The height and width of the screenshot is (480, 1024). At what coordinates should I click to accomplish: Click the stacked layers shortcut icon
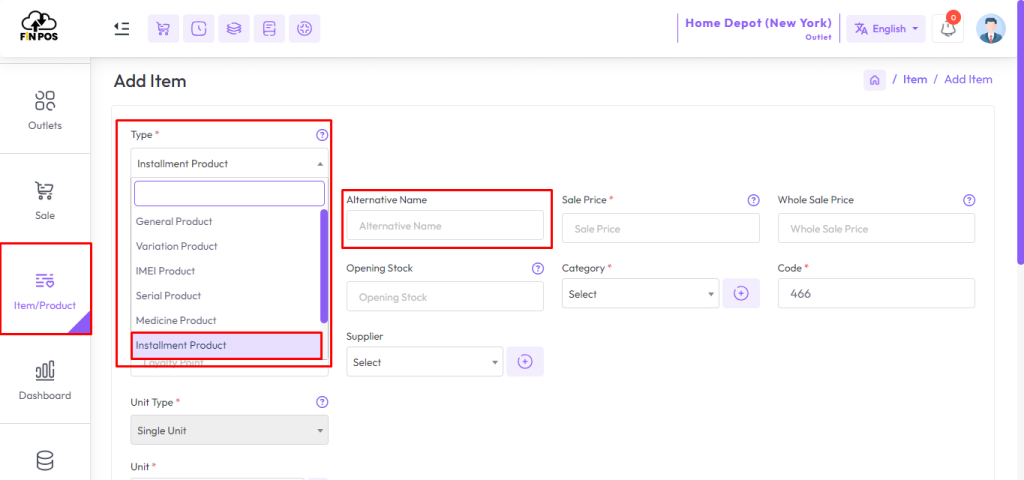click(x=234, y=29)
